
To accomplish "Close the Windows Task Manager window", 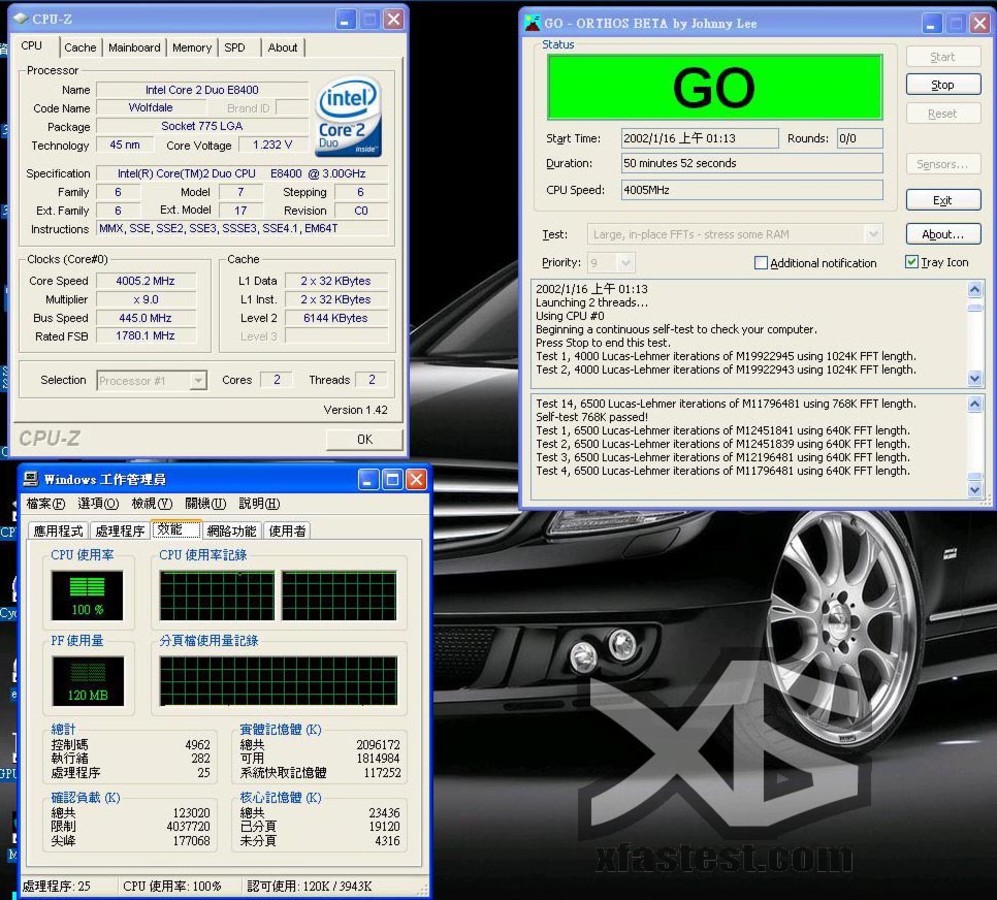I will (x=416, y=480).
